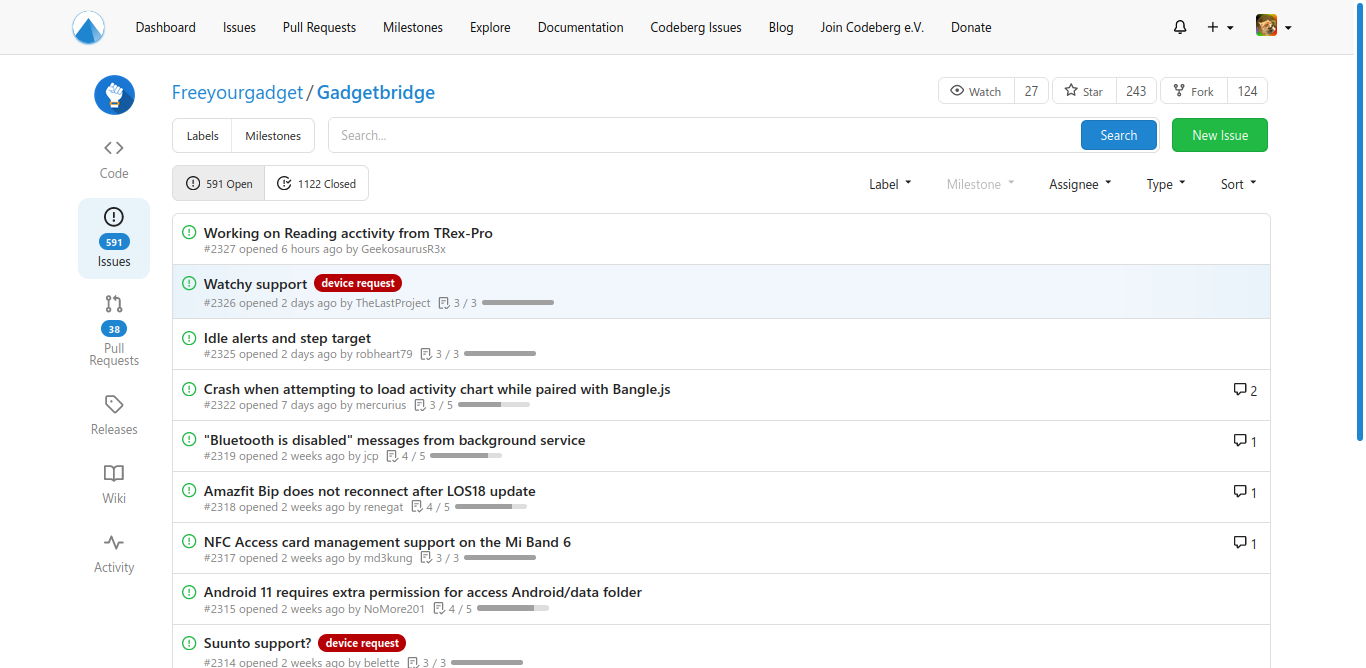Open Explore in top navigation
The width and height of the screenshot is (1366, 668).
pos(490,27)
